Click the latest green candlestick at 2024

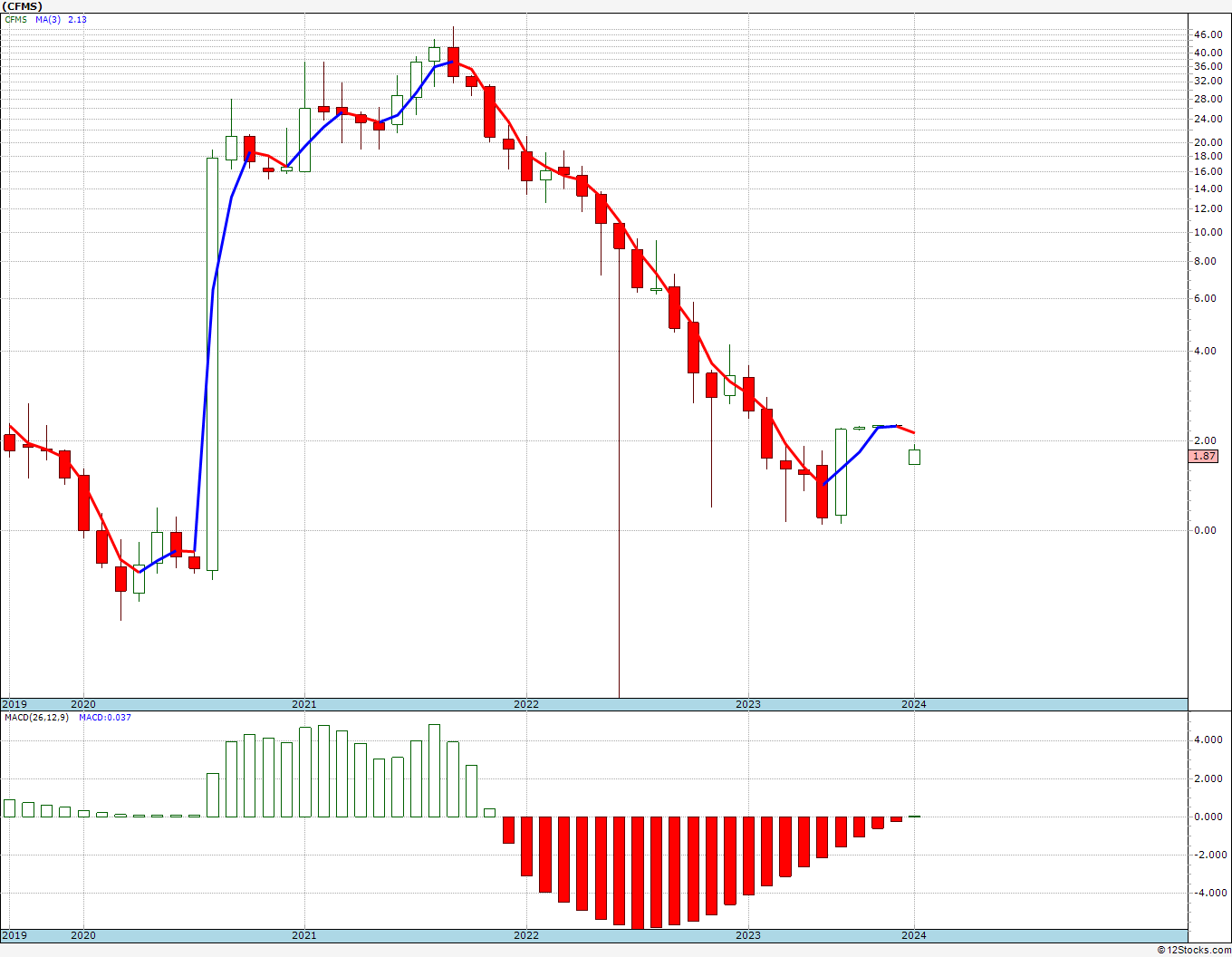(915, 458)
